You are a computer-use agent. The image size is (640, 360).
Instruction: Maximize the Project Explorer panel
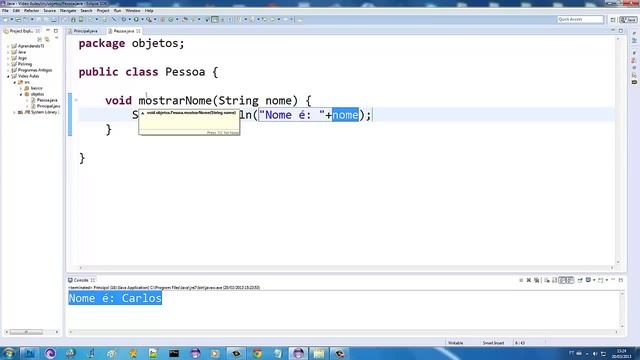coord(56,31)
